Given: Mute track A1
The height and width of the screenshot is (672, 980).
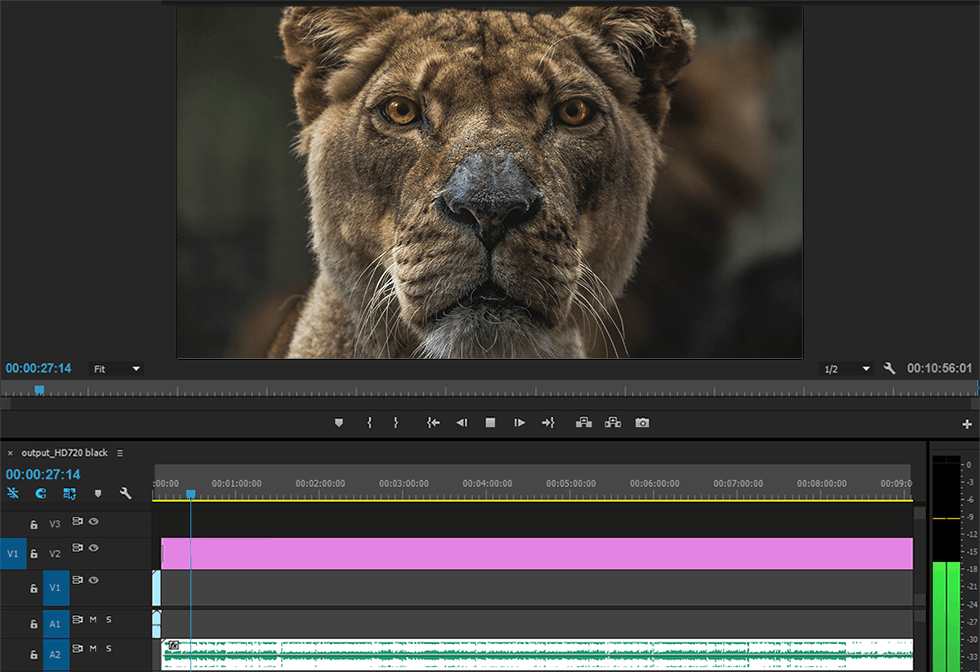Looking at the screenshot, I should click(93, 619).
